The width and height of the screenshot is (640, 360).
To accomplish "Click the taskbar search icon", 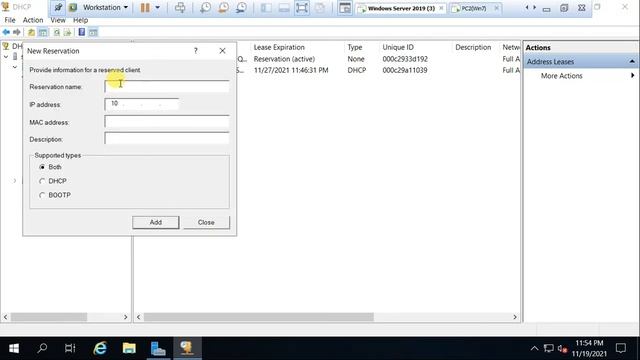I will pos(42,348).
